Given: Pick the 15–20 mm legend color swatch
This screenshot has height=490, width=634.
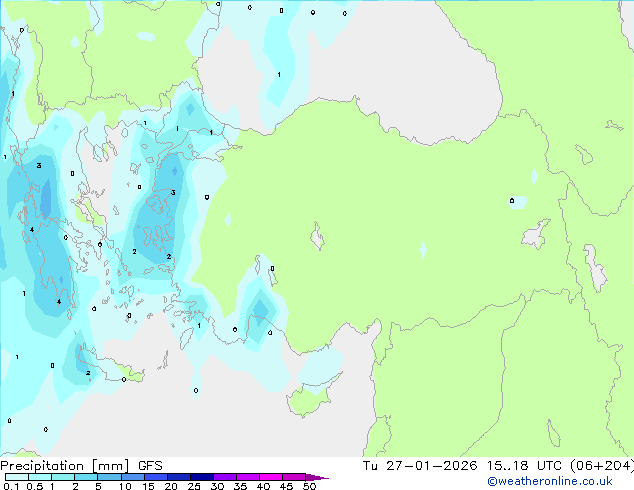Looking at the screenshot, I should pyautogui.click(x=155, y=477).
